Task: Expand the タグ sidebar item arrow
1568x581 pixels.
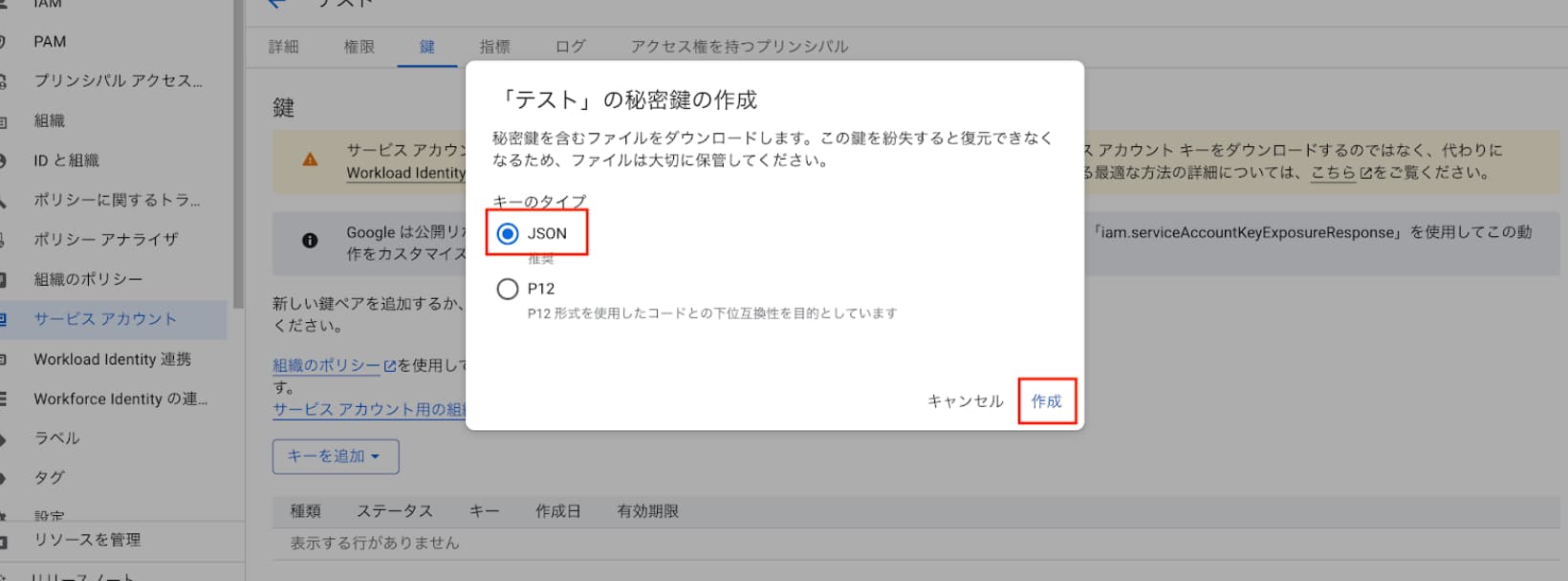Action: click(x=4, y=478)
